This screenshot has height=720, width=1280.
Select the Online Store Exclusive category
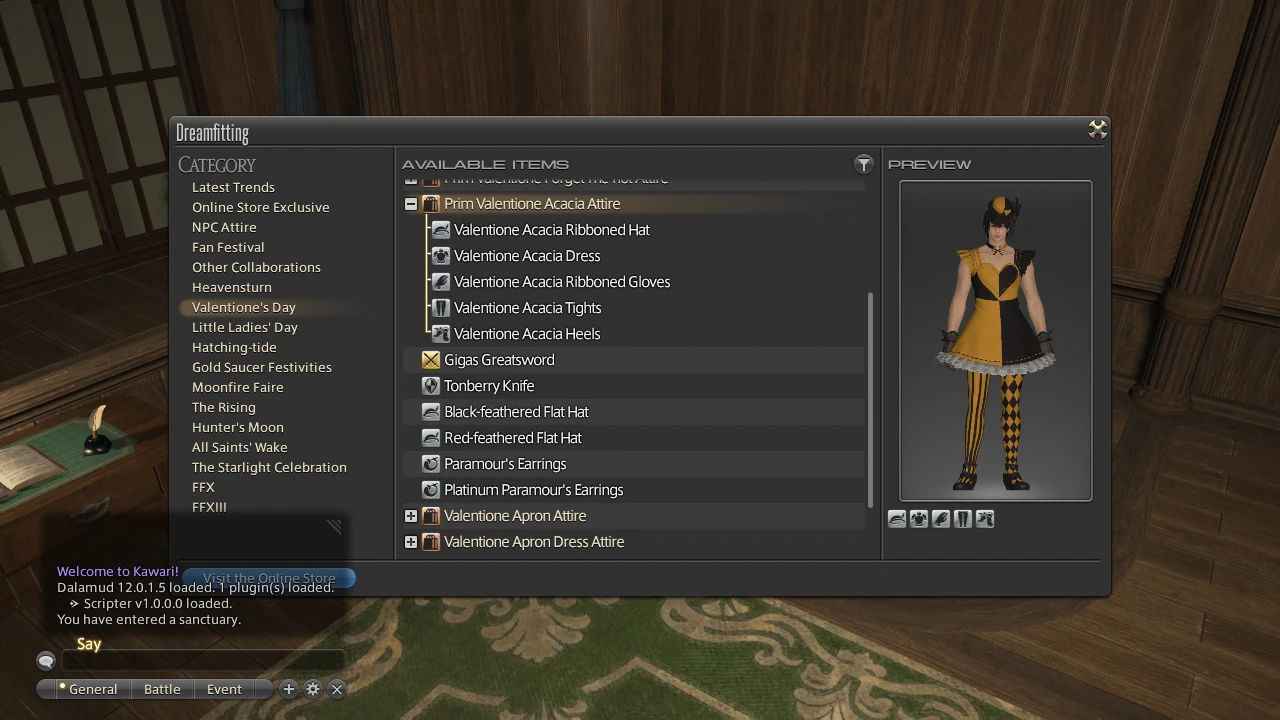point(261,207)
